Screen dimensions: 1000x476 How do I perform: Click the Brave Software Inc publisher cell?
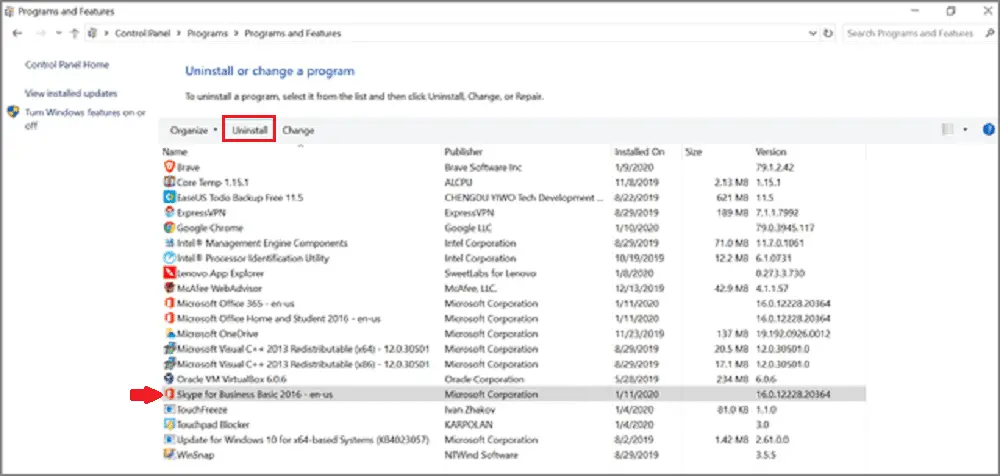point(483,167)
